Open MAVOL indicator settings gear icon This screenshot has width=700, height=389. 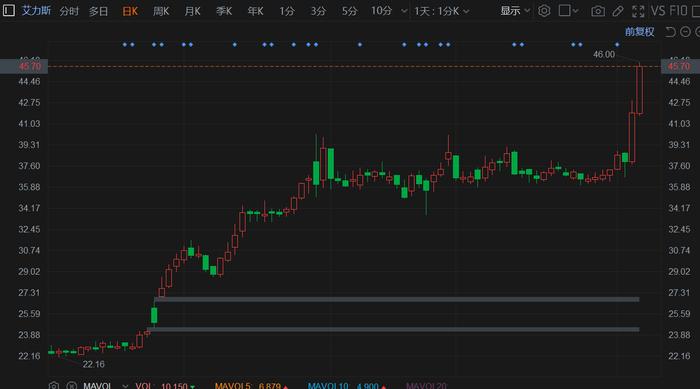(x=54, y=385)
